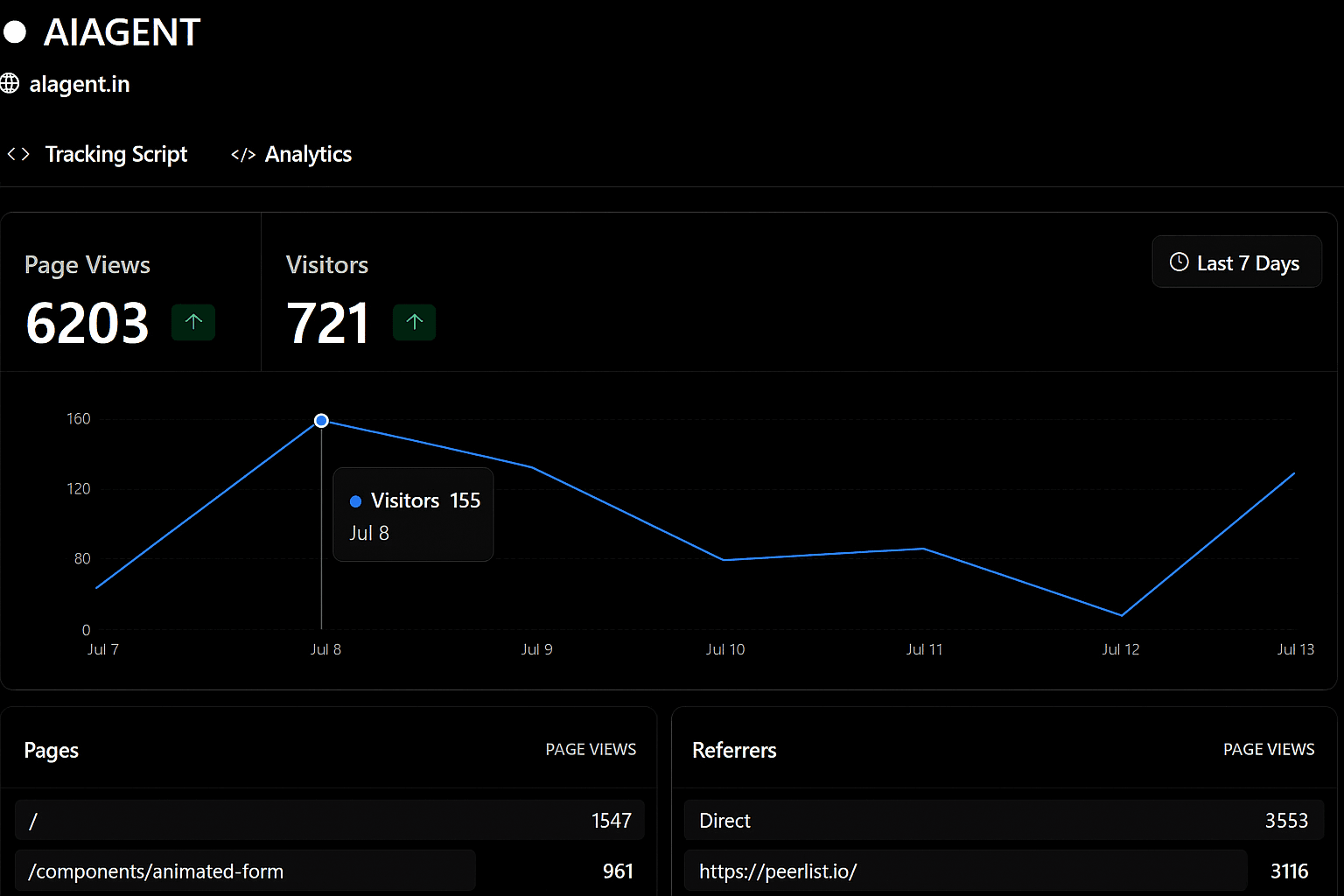Switch to the Analytics tab

pyautogui.click(x=307, y=155)
